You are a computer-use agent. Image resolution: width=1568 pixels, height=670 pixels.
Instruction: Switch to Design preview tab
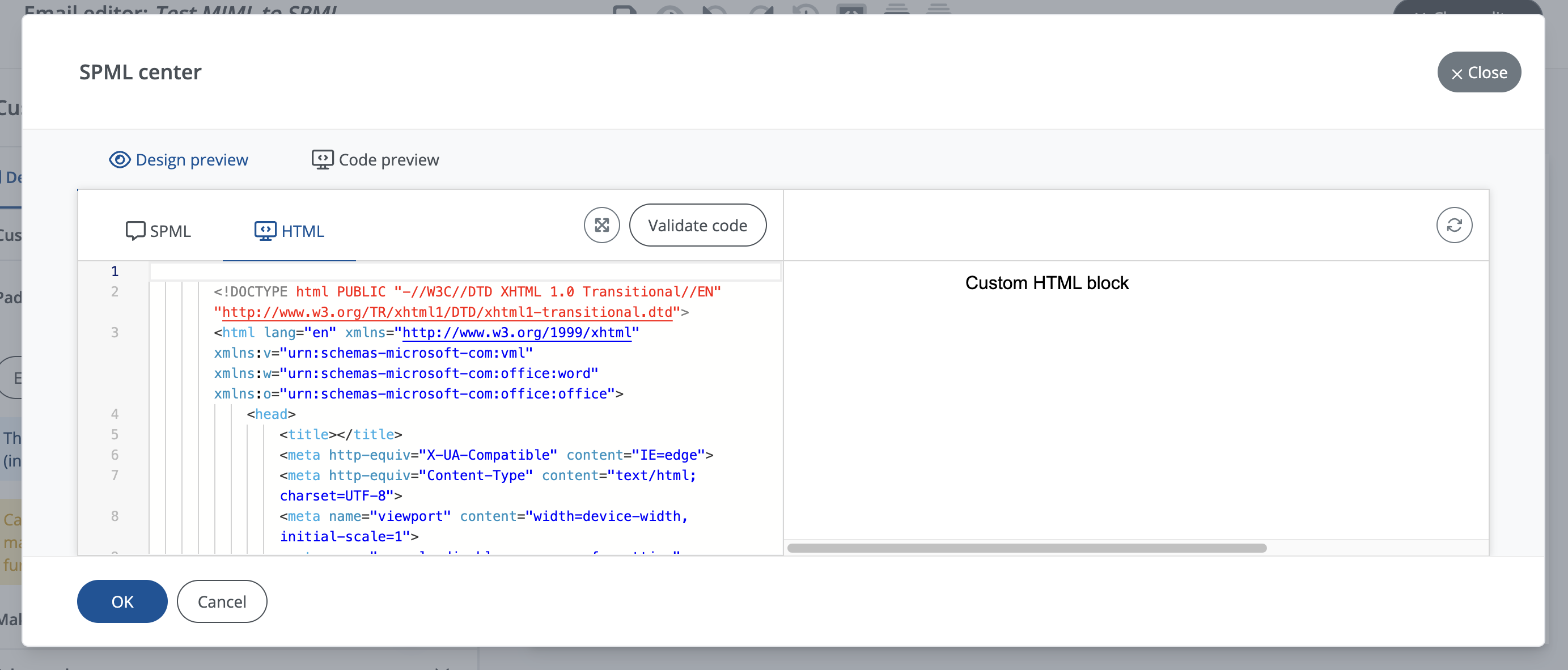179,159
